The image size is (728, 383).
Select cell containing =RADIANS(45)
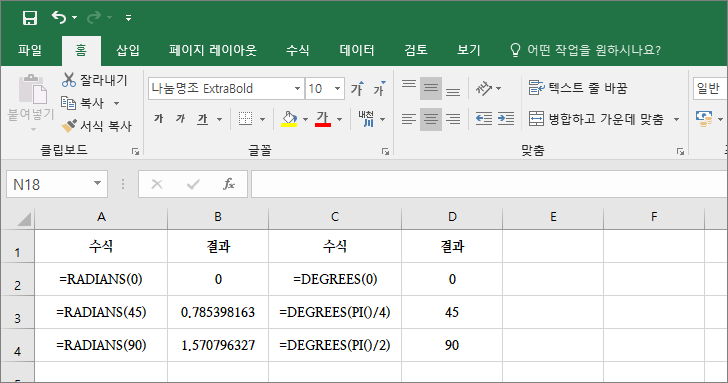pyautogui.click(x=101, y=312)
